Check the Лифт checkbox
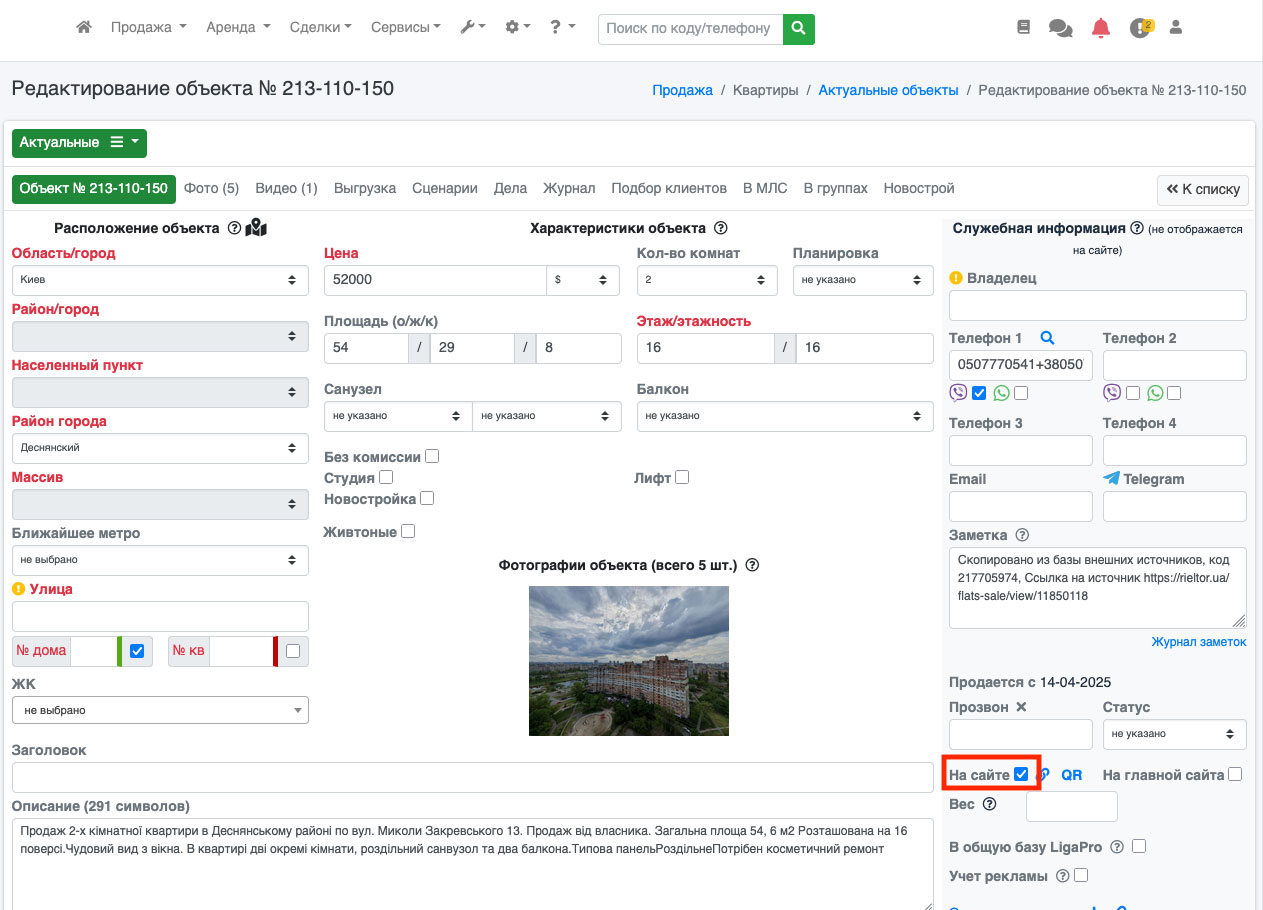This screenshot has width=1263, height=910. (x=682, y=478)
